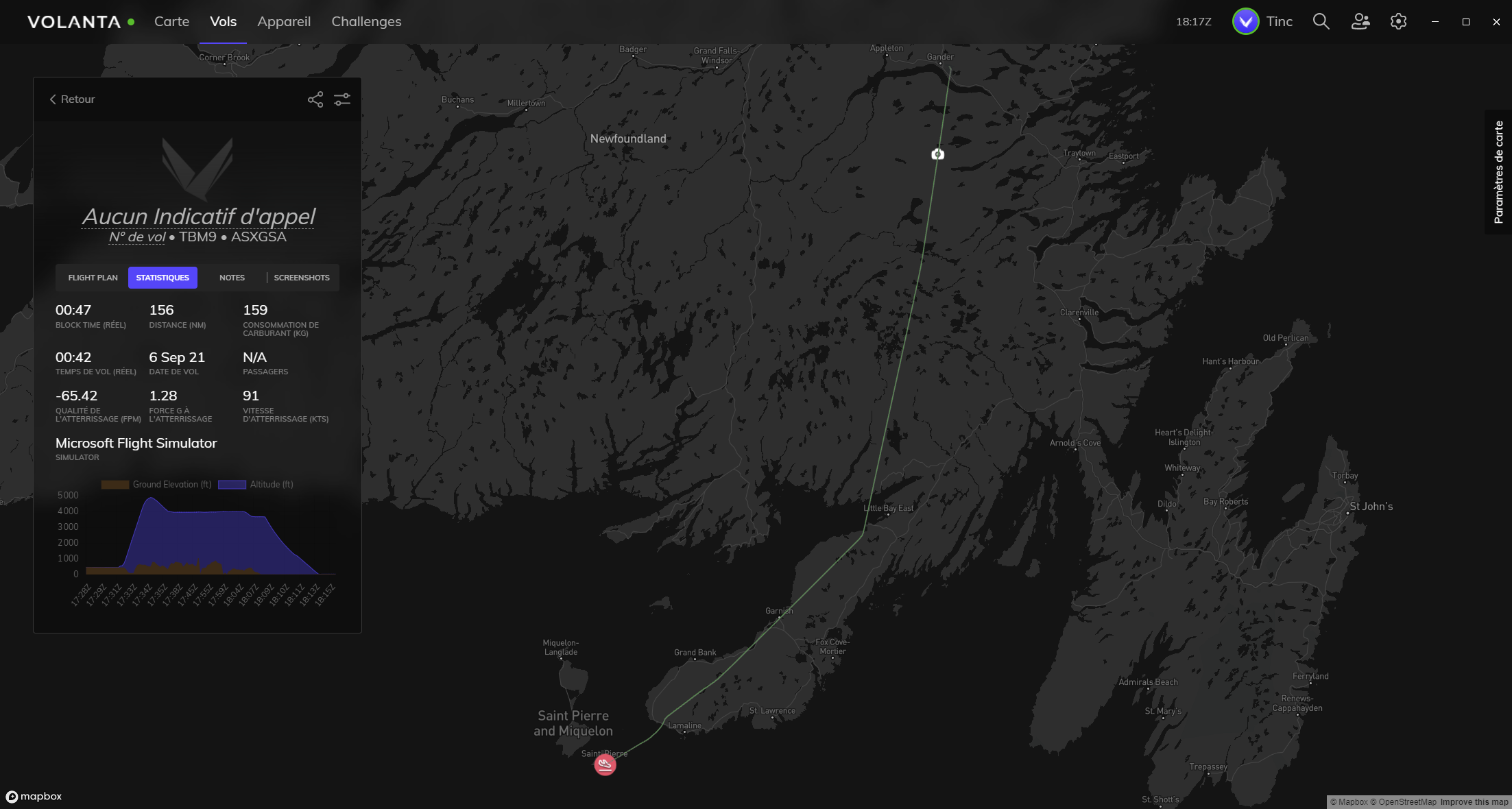Click the share flight icon
The image size is (1512, 809).
[315, 99]
